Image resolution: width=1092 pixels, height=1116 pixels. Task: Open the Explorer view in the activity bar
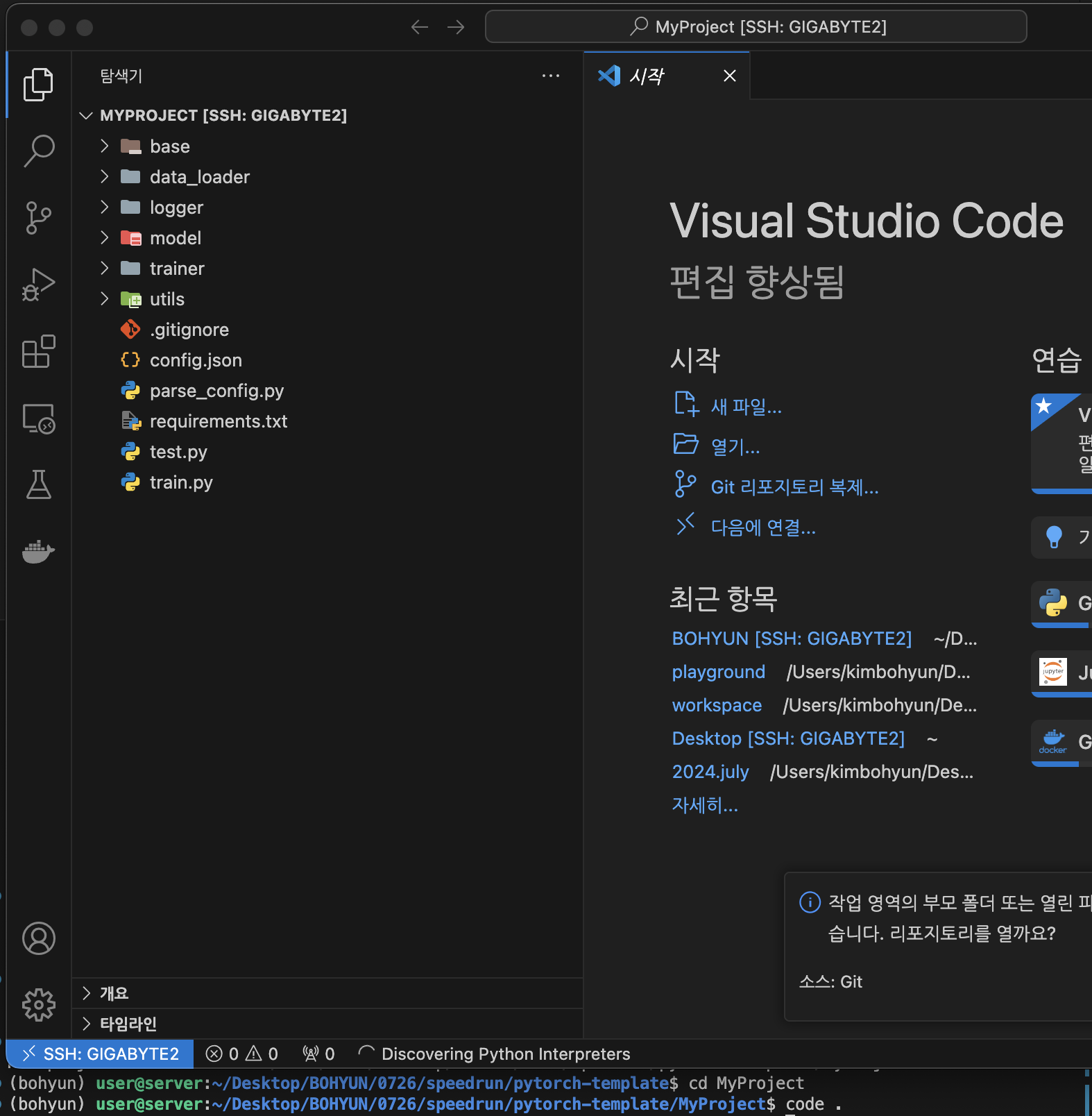(38, 85)
